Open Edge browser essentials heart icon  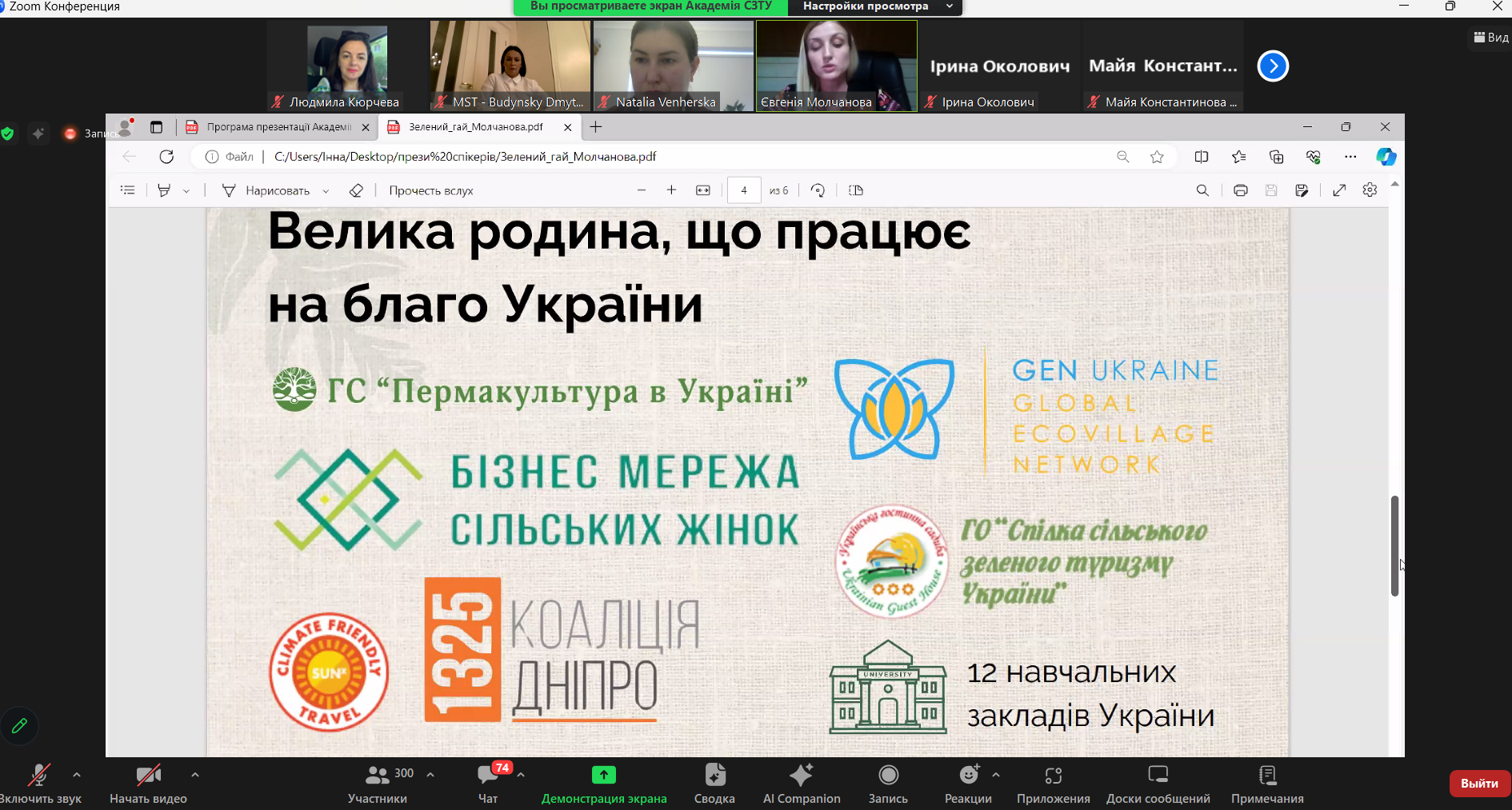[x=1314, y=157]
